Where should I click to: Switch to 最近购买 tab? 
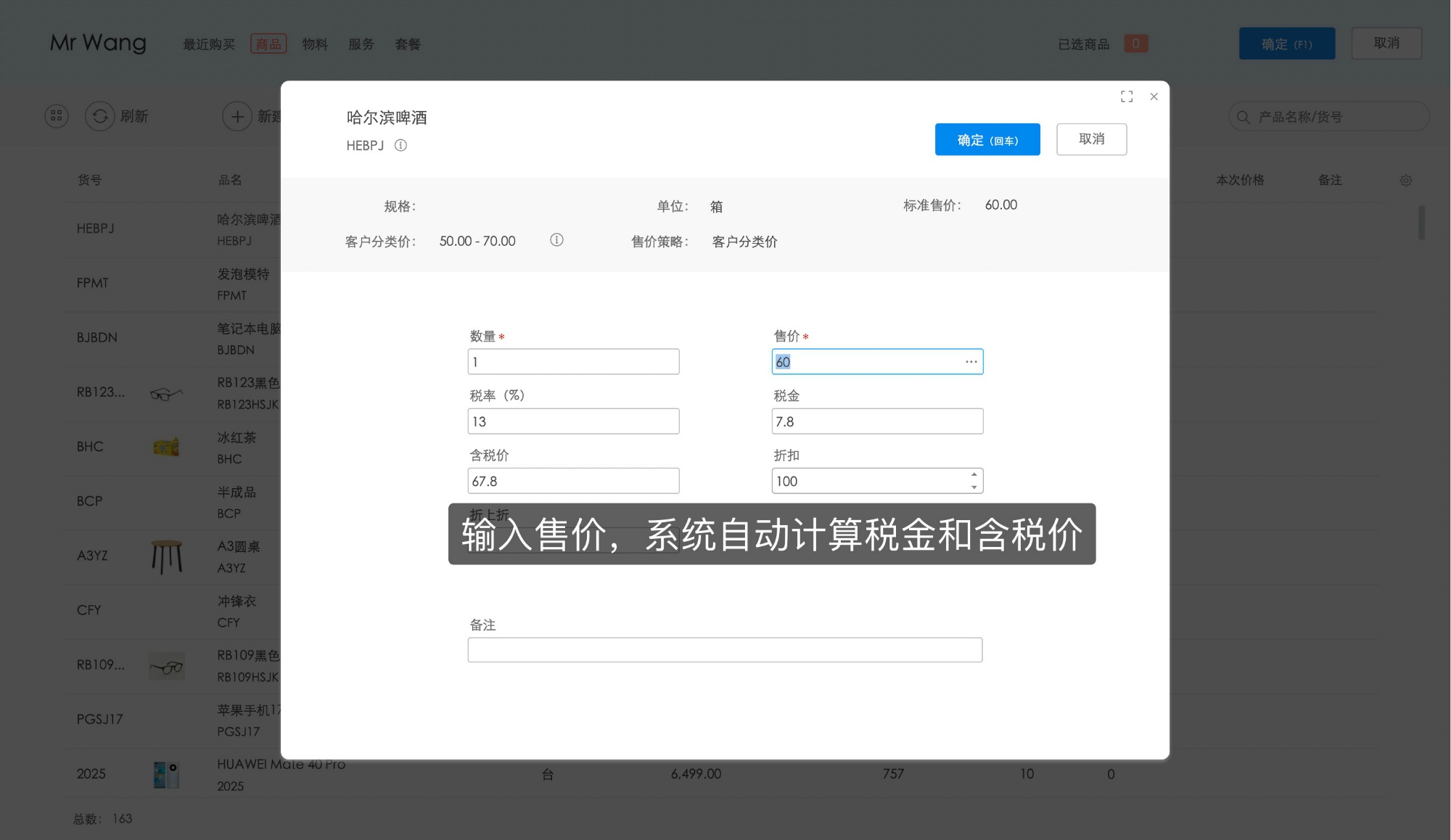tap(209, 44)
